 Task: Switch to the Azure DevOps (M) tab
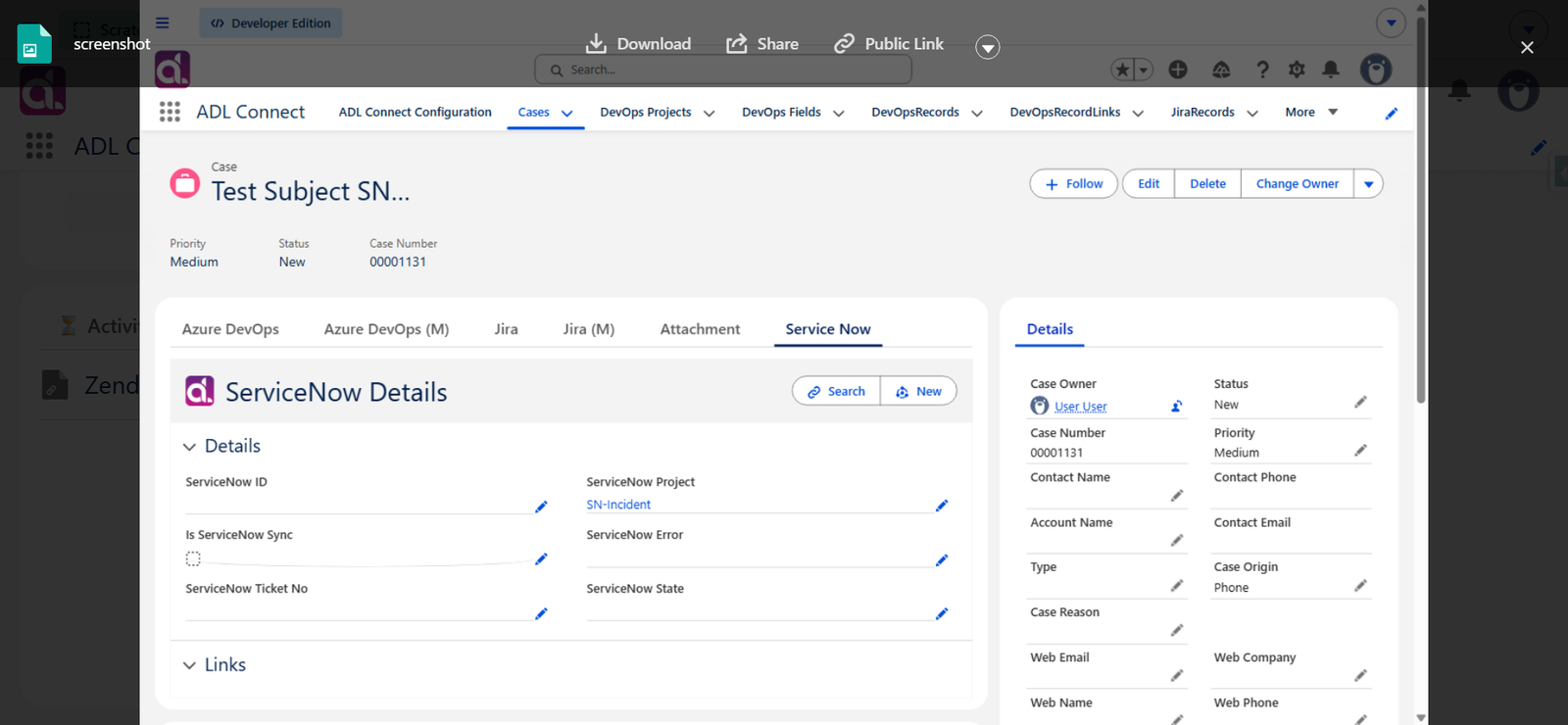tap(386, 329)
